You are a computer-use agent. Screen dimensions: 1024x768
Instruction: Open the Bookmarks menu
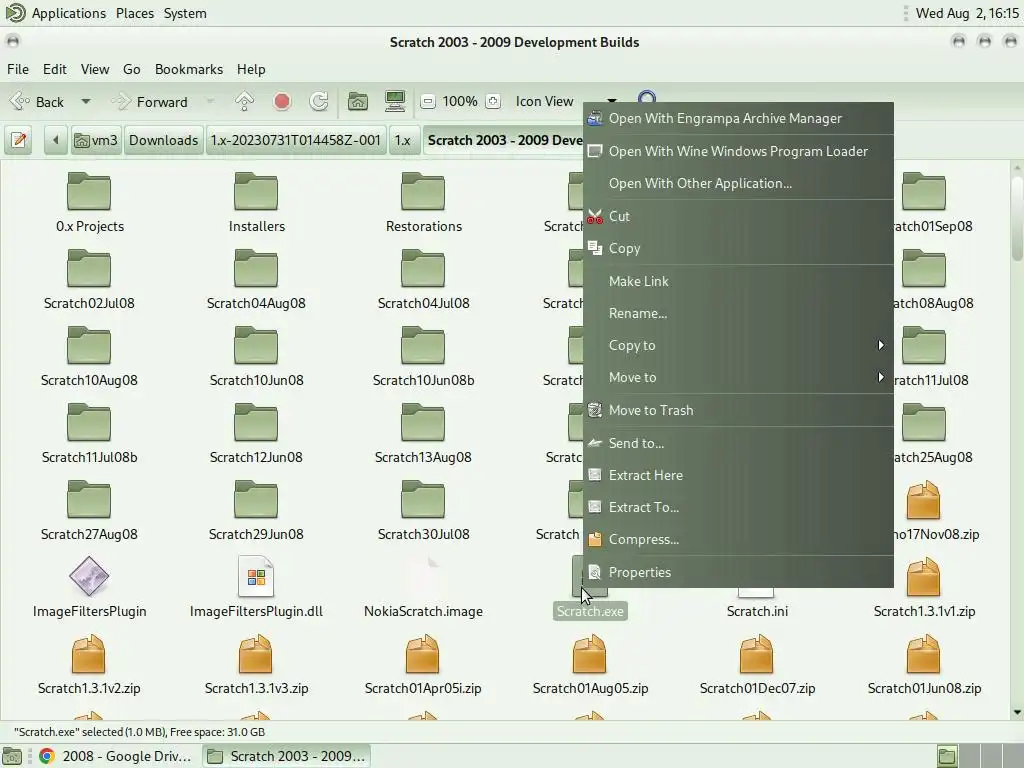point(189,69)
